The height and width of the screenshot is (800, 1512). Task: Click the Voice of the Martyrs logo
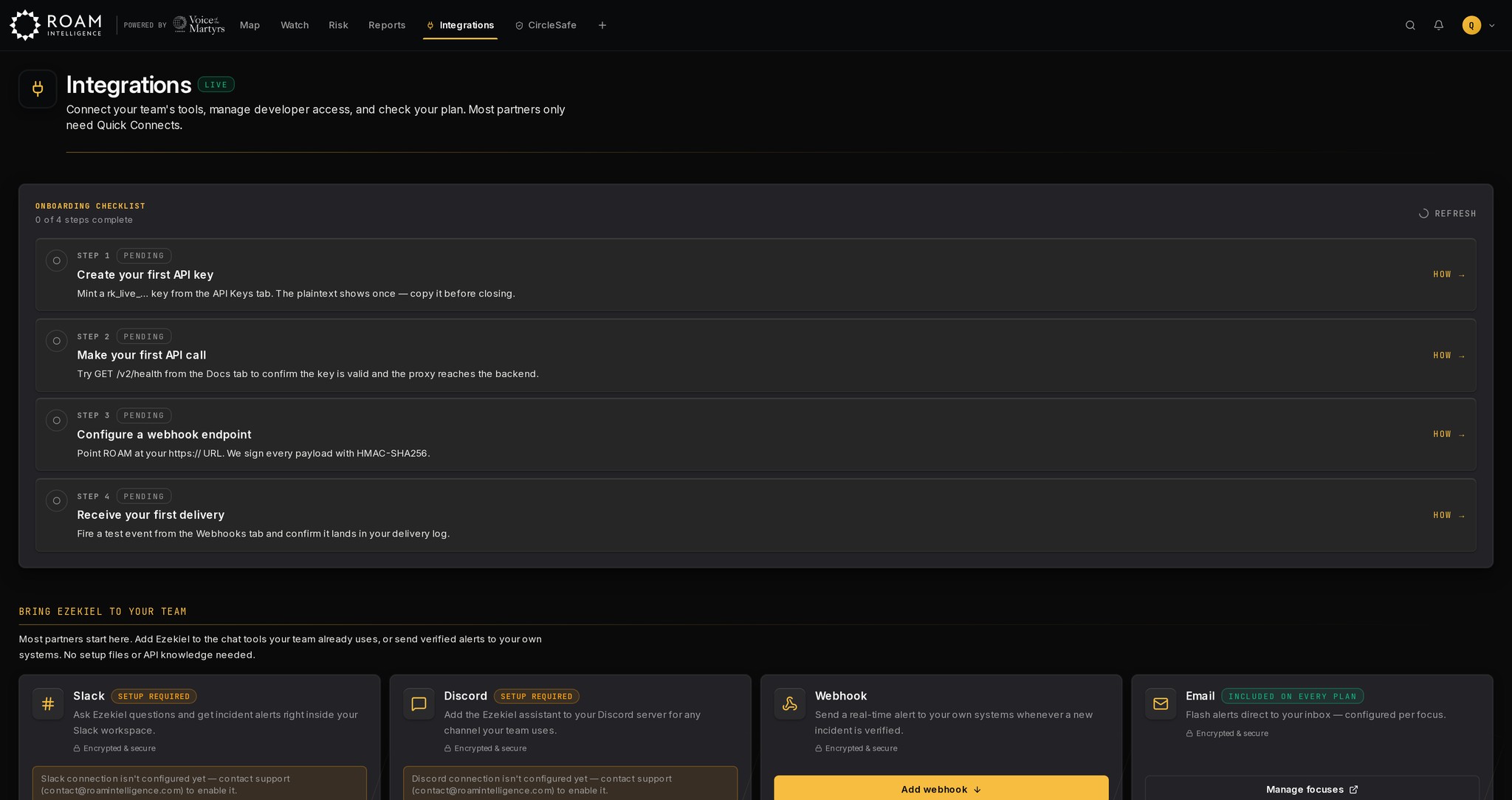coord(199,25)
